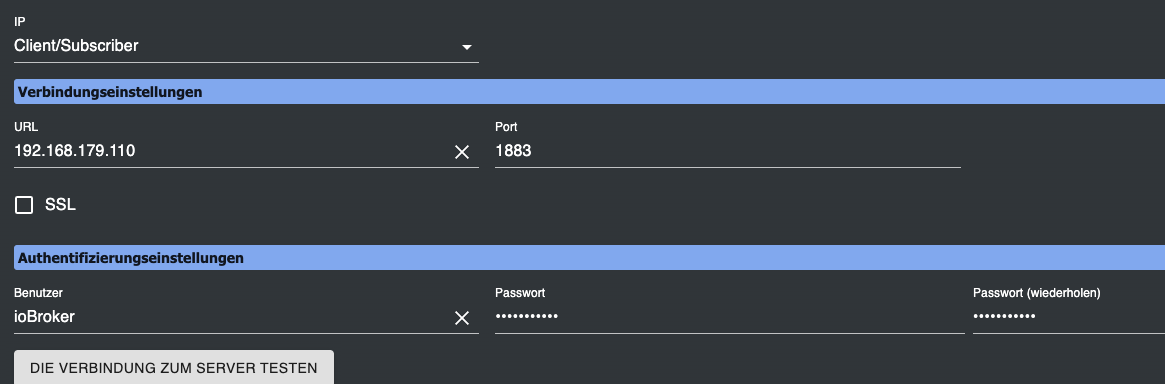Enable the SSL checkbox
This screenshot has height=384, width=1165.
click(24, 205)
